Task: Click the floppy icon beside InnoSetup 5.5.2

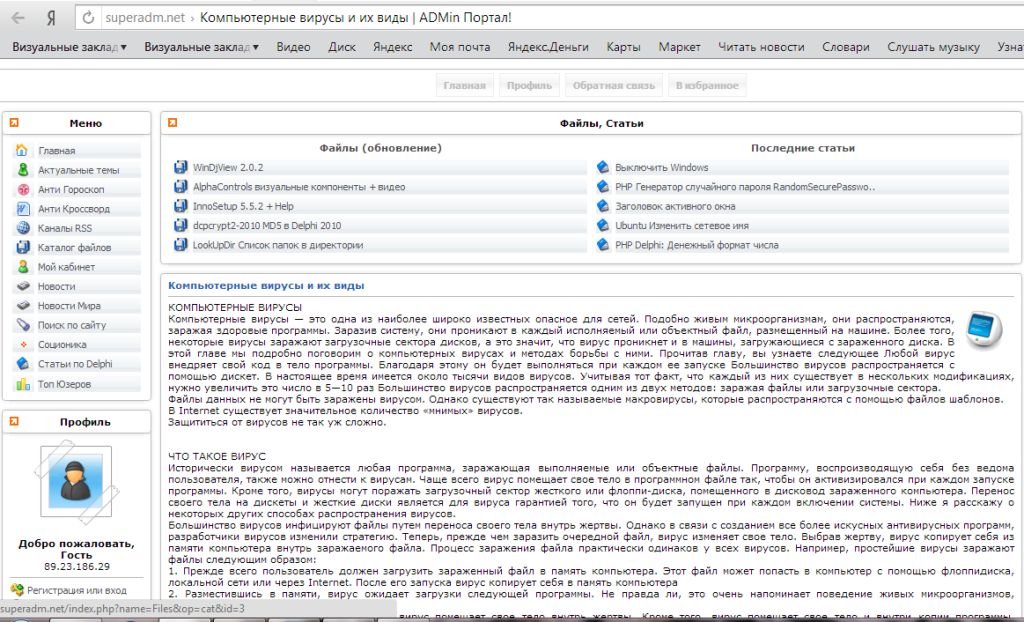Action: pyautogui.click(x=181, y=206)
